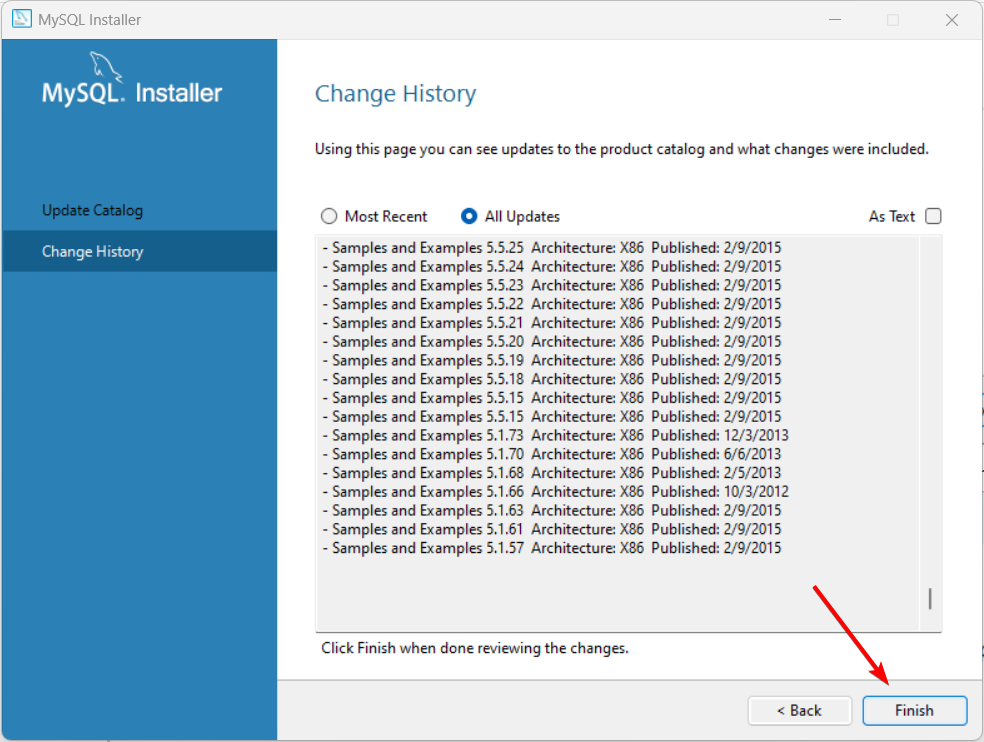Click the Samples and Examples 5.1.66 line

555,492
